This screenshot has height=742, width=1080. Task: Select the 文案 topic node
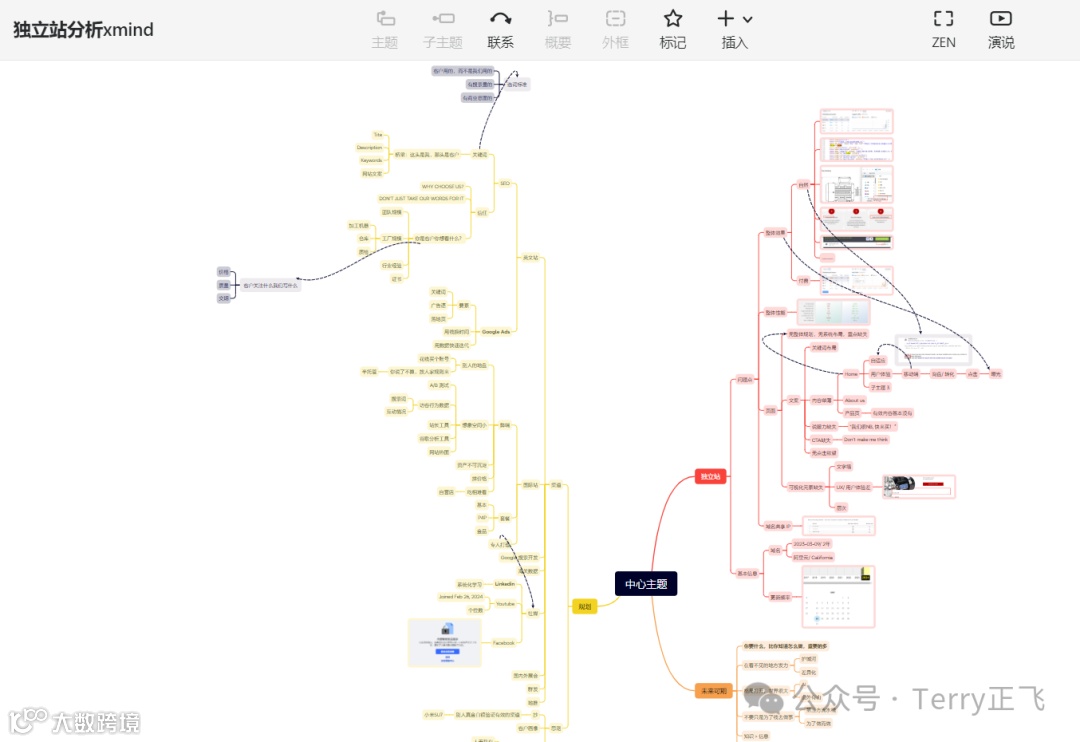point(793,400)
